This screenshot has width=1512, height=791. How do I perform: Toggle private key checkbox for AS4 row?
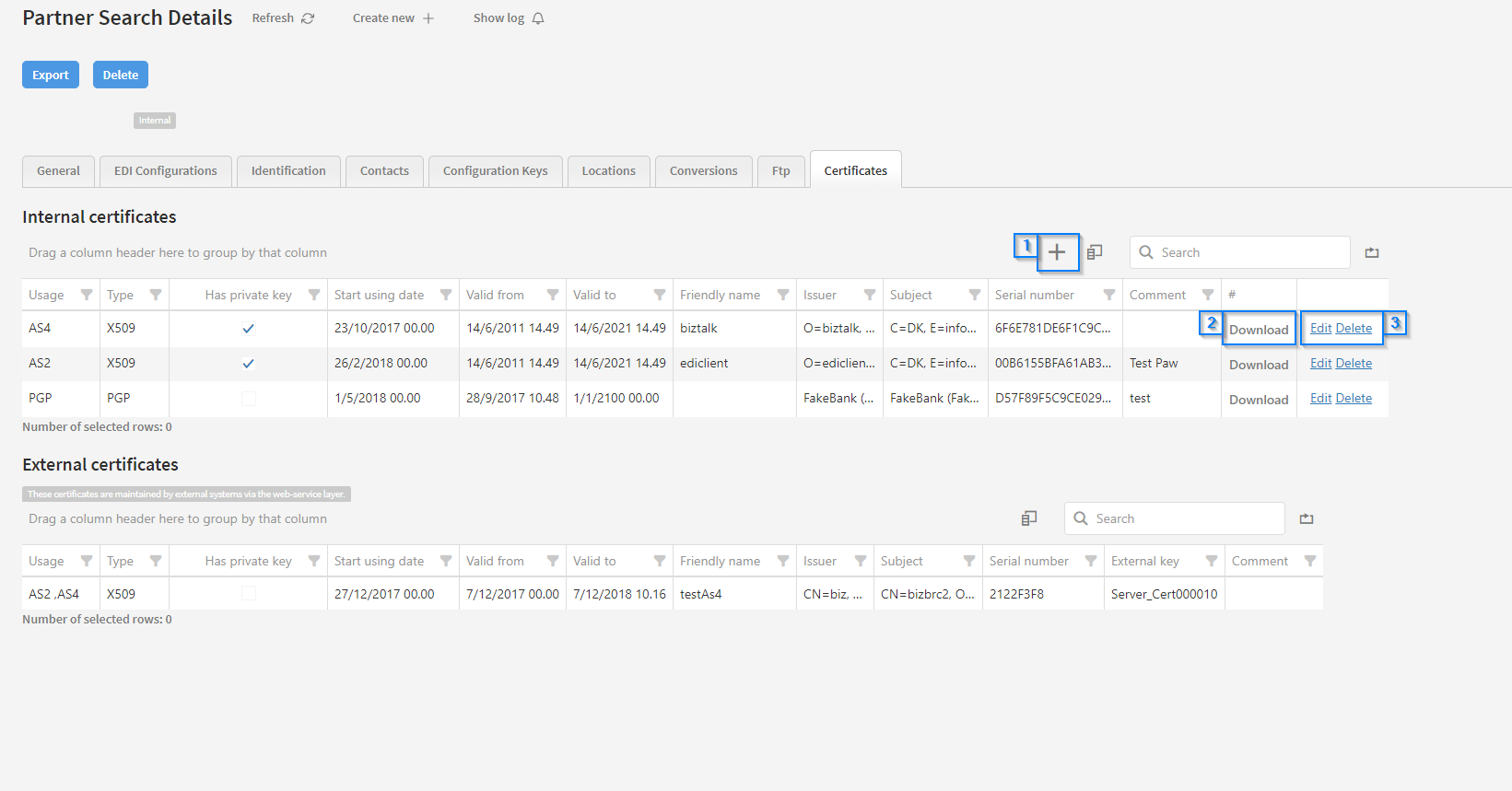pyautogui.click(x=248, y=329)
